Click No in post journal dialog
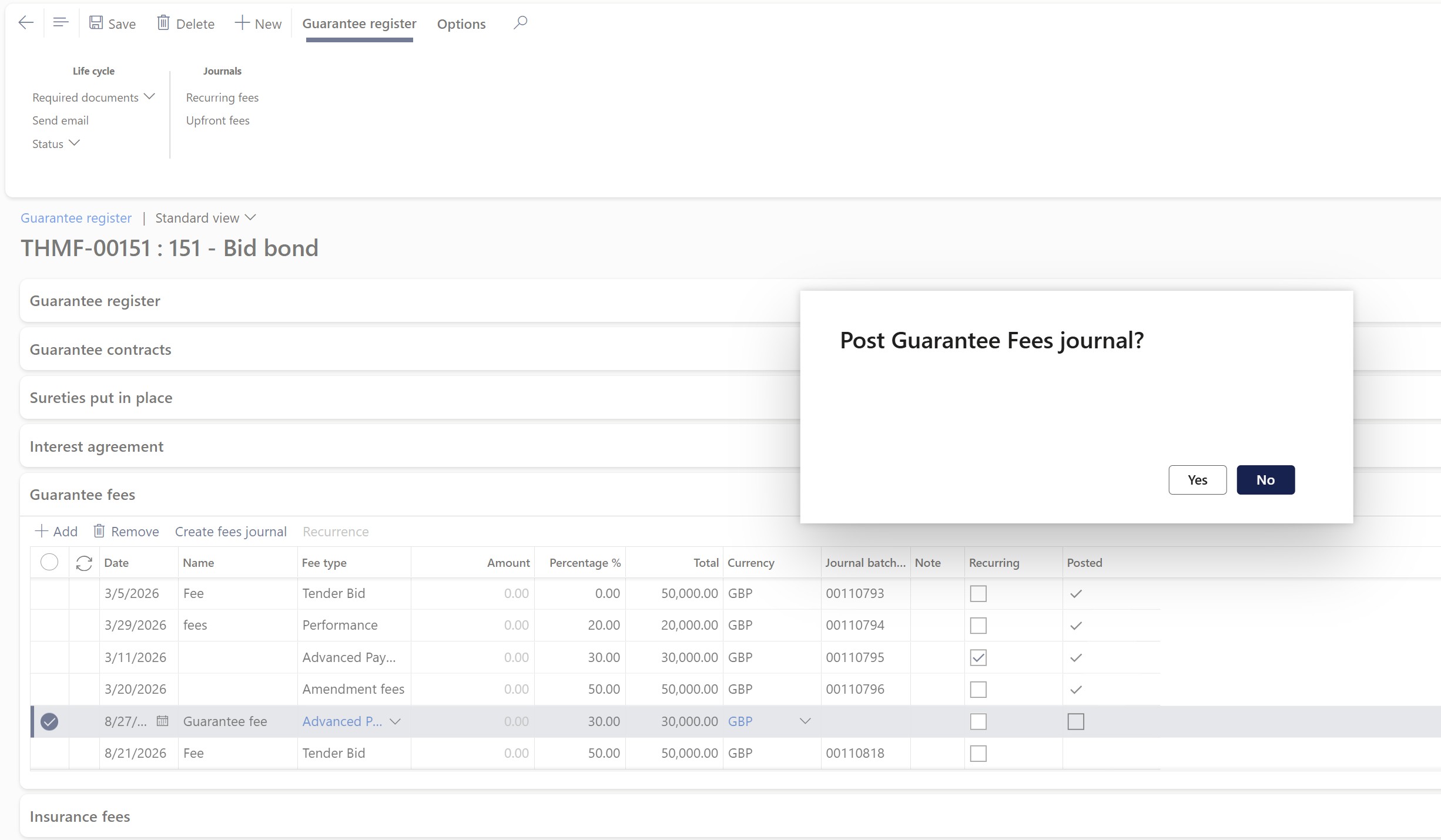1441x840 pixels. pos(1266,480)
